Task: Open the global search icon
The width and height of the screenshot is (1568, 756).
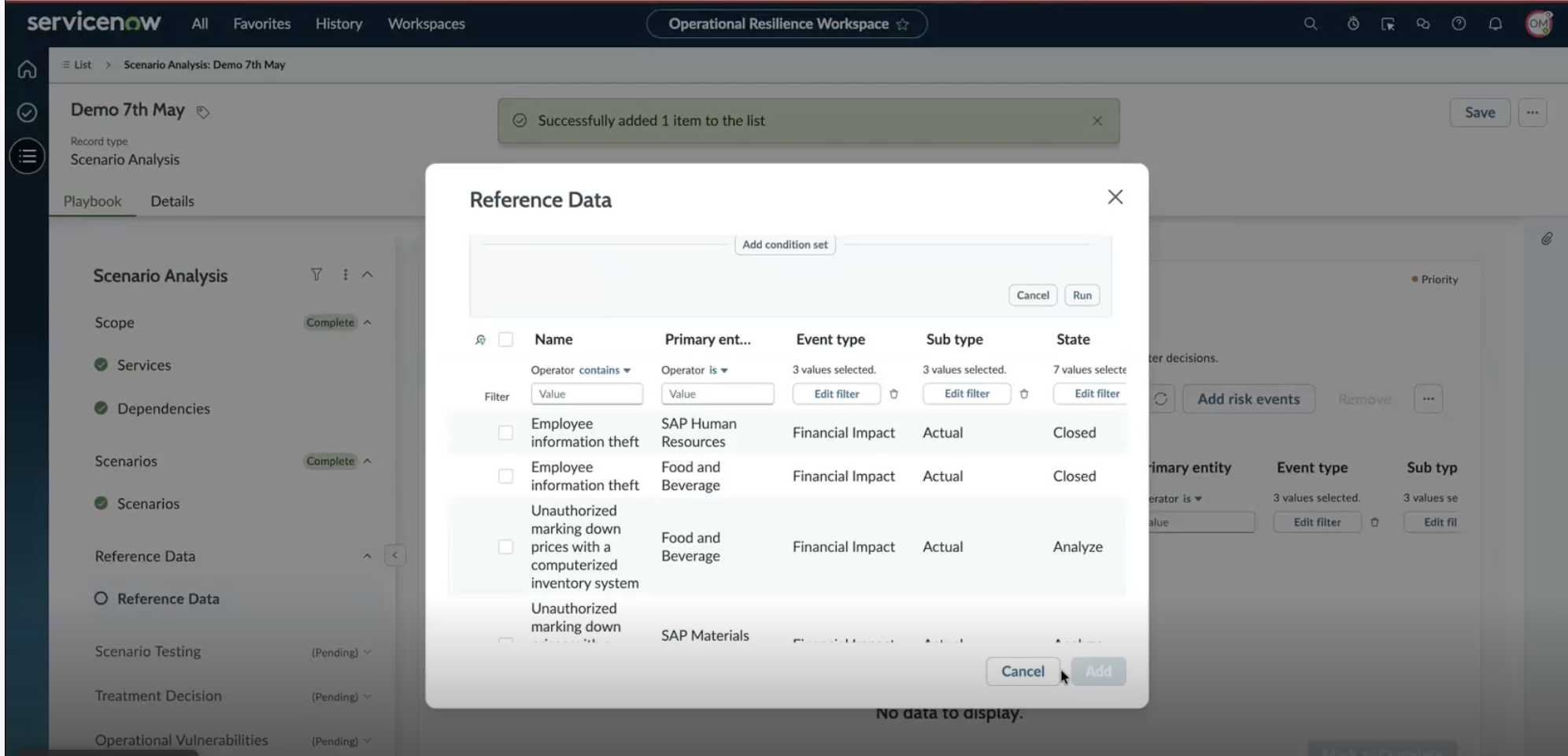Action: [1311, 24]
